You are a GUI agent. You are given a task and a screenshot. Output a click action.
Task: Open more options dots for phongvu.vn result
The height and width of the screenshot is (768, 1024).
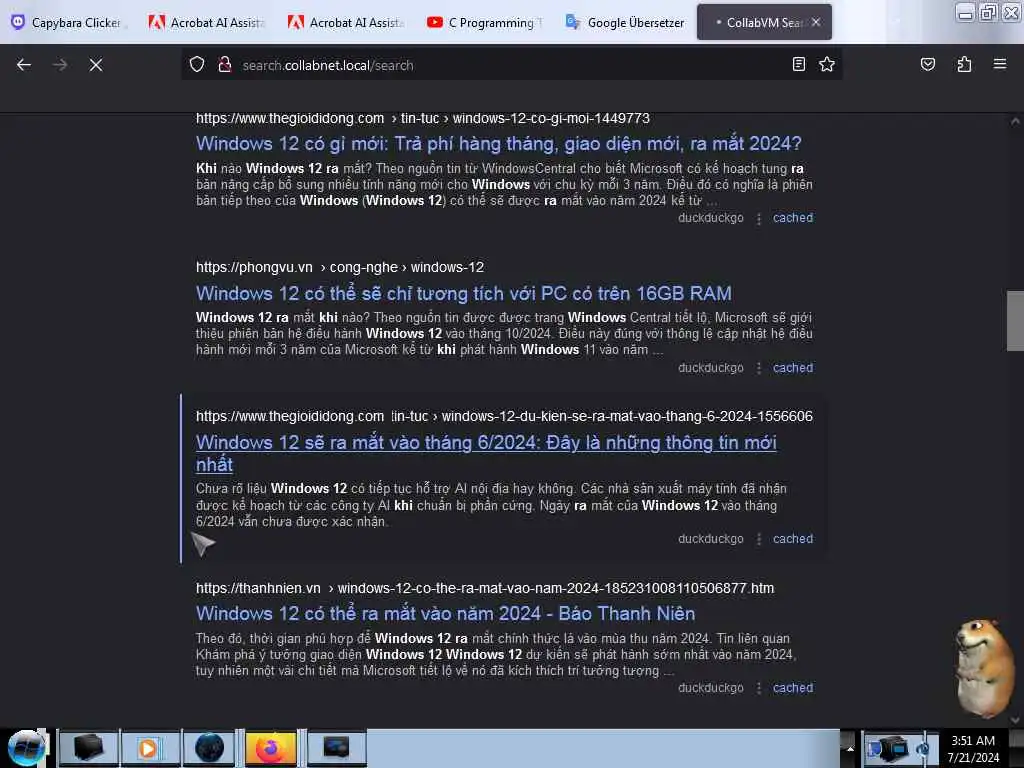pos(758,368)
